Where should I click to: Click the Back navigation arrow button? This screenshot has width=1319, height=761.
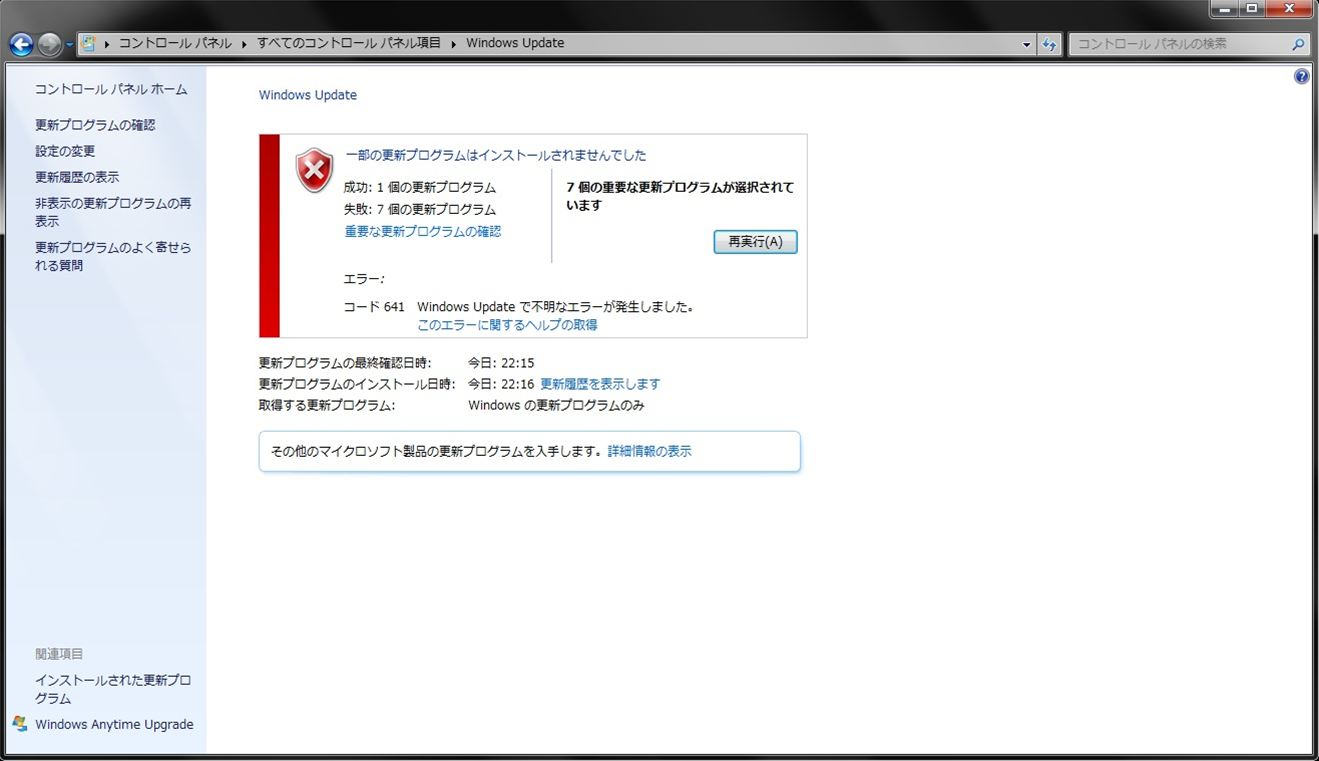coord(21,44)
